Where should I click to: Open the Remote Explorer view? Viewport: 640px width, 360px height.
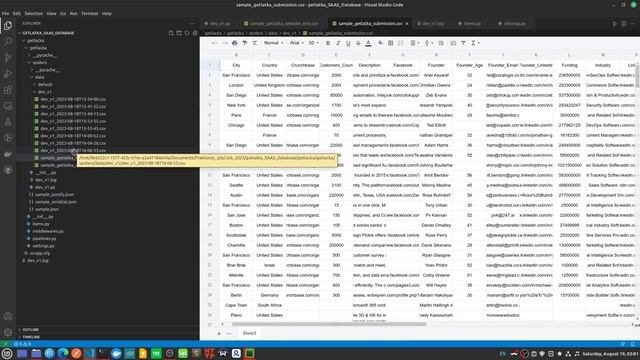click(8, 106)
